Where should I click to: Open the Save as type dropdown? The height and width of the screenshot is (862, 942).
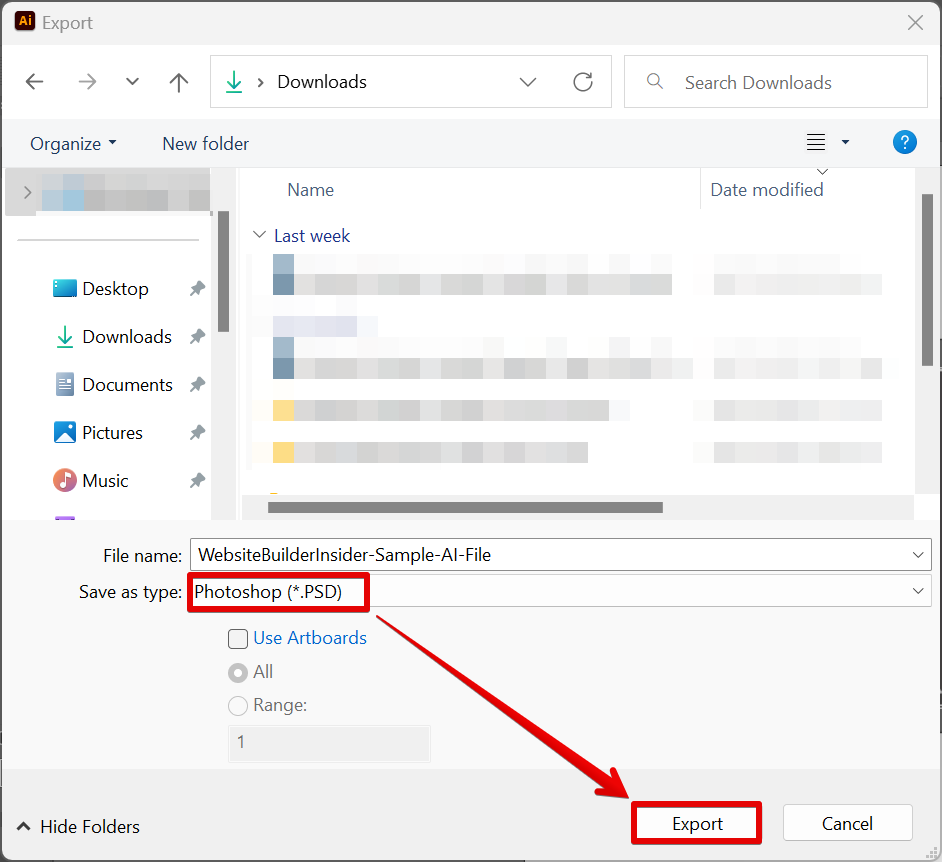(918, 592)
